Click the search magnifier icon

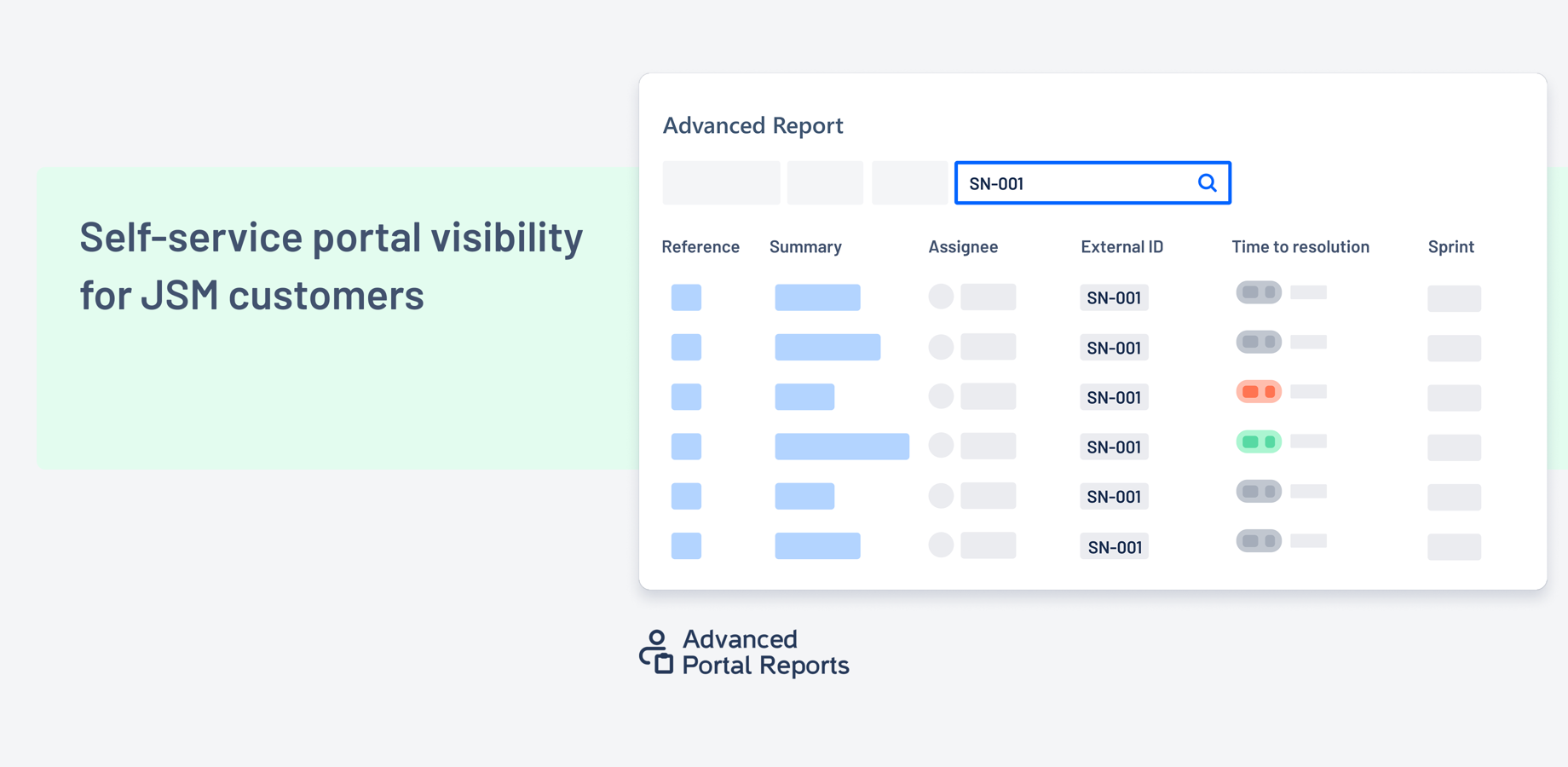pos(1207,183)
